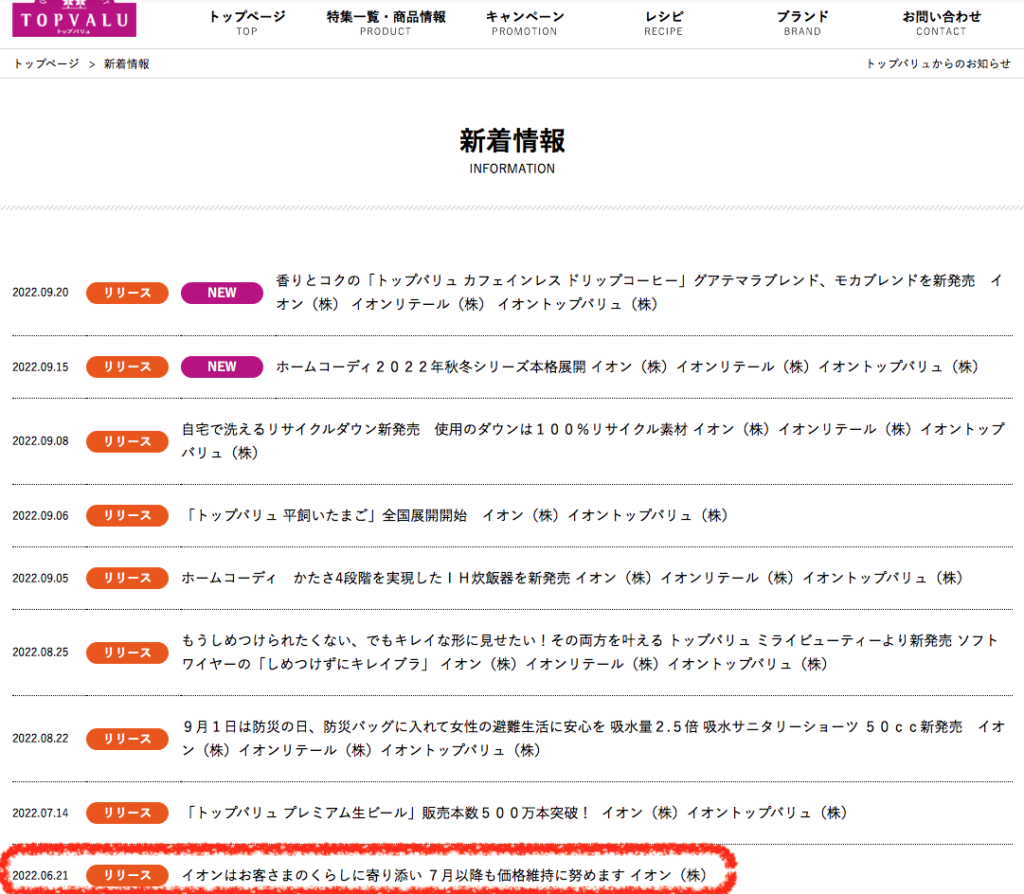Image resolution: width=1024 pixels, height=894 pixels.
Task: Open the 吸水サニタリーショーツ article
Action: coord(593,738)
